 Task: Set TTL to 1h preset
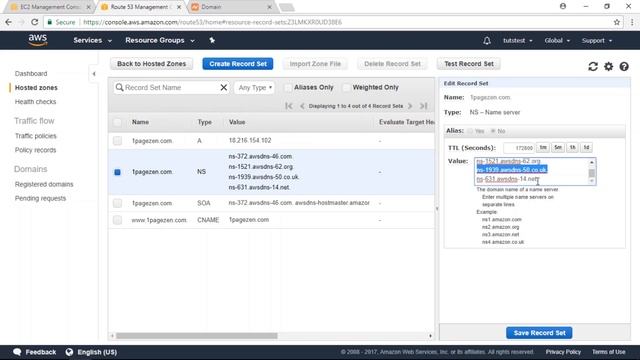click(573, 147)
